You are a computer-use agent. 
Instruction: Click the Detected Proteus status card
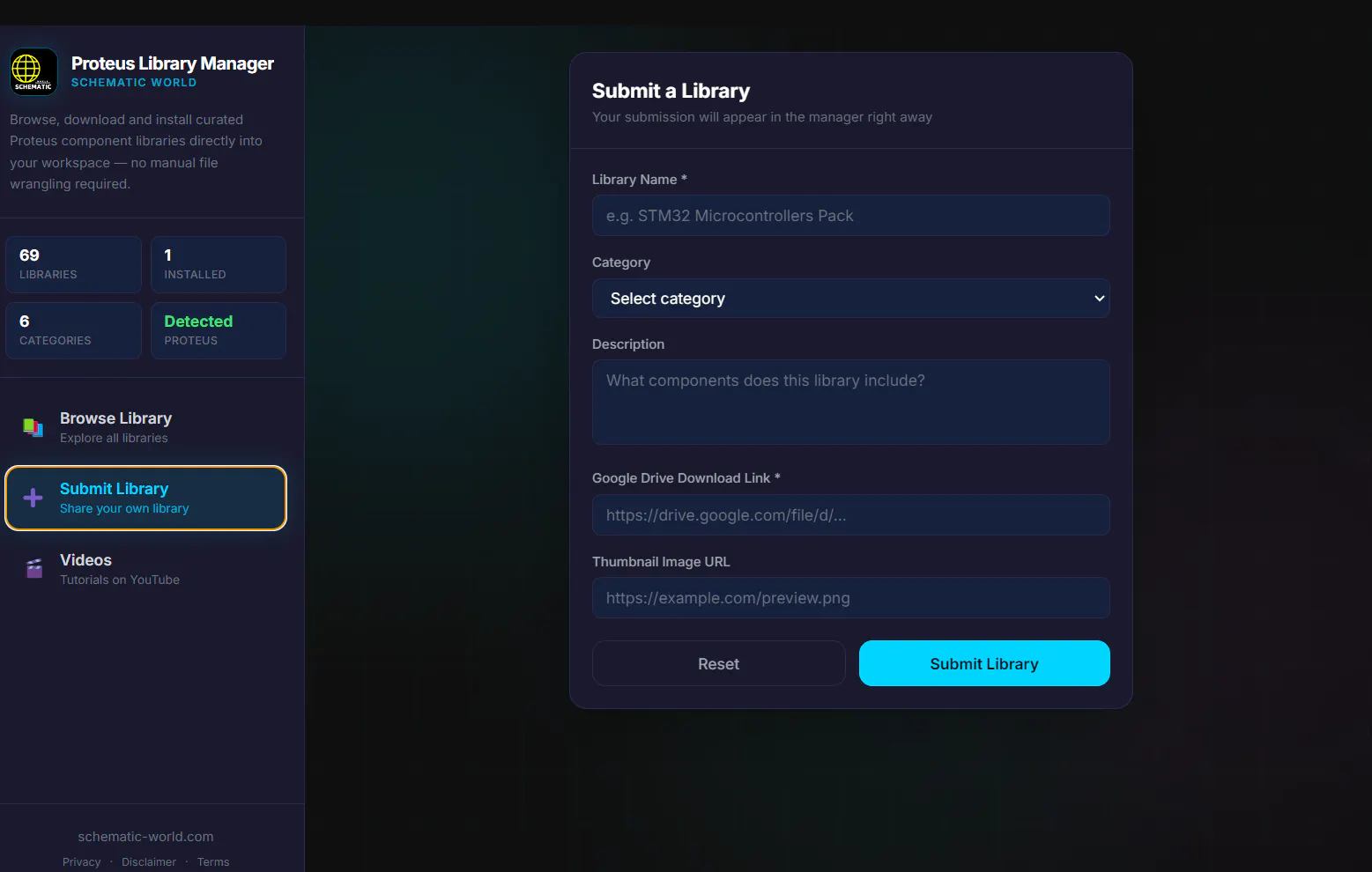click(219, 330)
